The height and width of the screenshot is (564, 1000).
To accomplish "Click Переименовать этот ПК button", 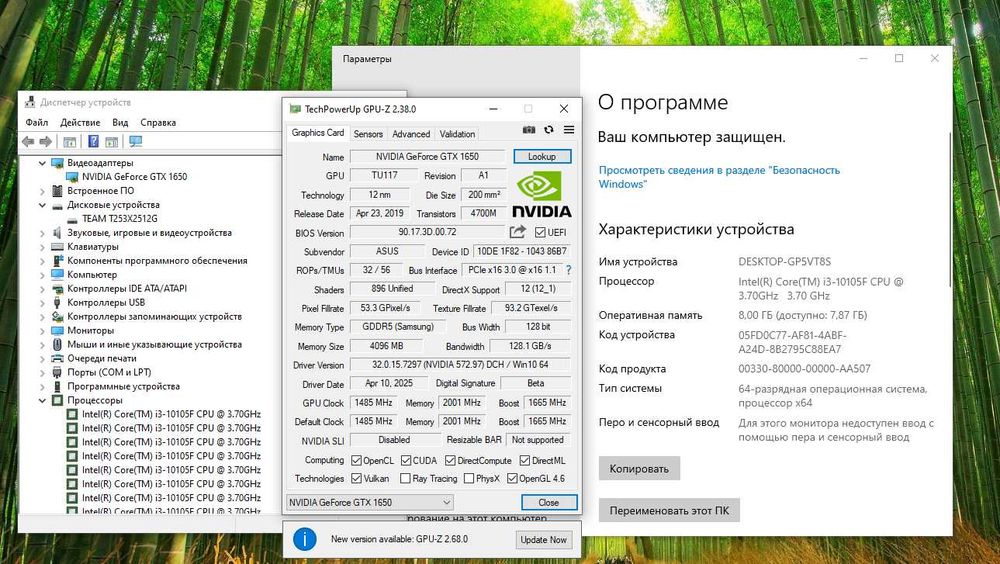I will pyautogui.click(x=669, y=510).
